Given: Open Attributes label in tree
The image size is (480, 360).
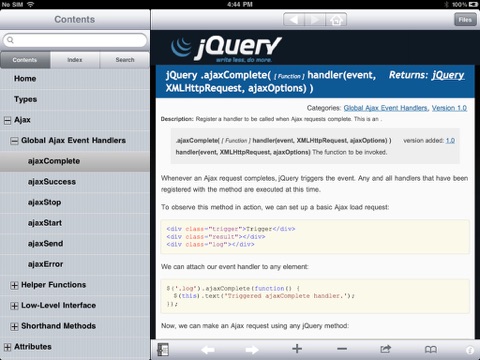Looking at the screenshot, I should click(33, 347).
